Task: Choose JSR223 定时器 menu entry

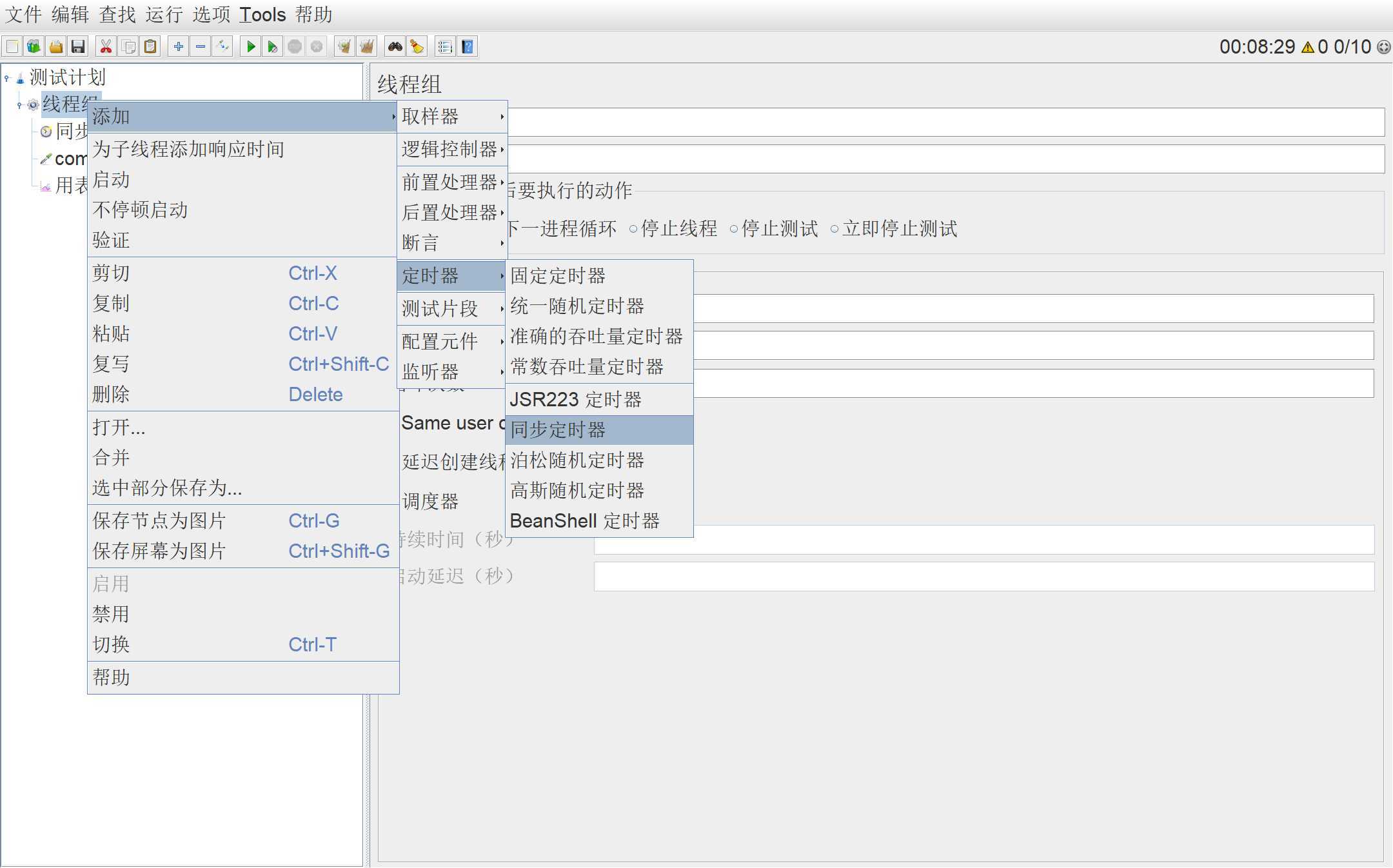Action: point(600,400)
